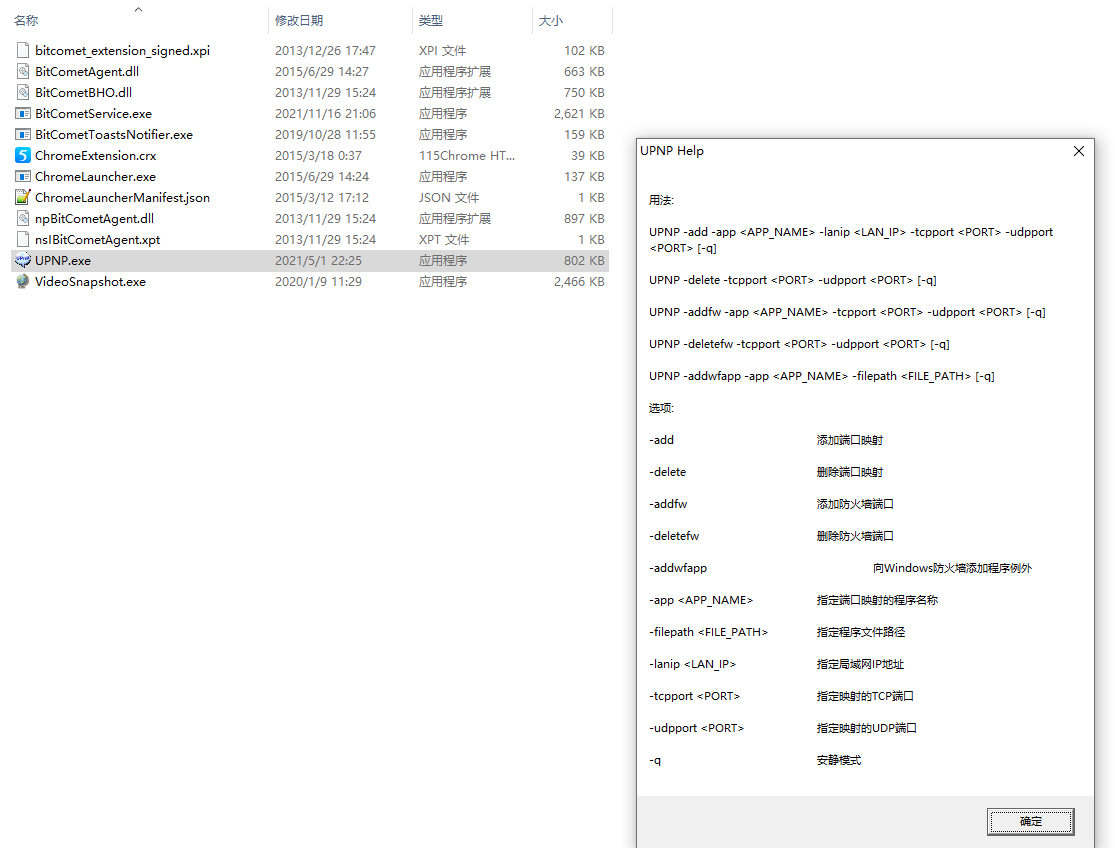The height and width of the screenshot is (848, 1115).
Task: Click the size value 802 KB
Action: 585,260
